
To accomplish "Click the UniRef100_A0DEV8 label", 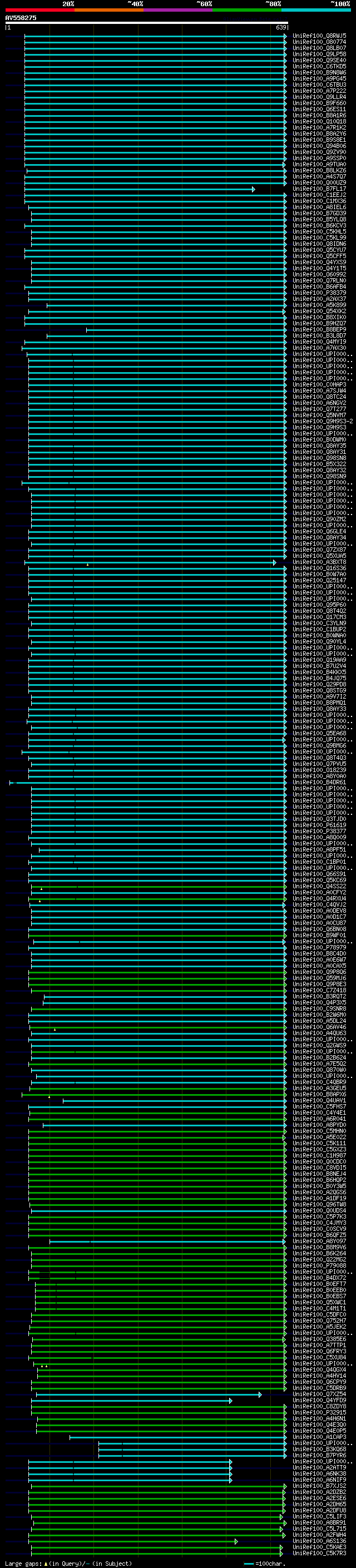I will tap(319, 911).
